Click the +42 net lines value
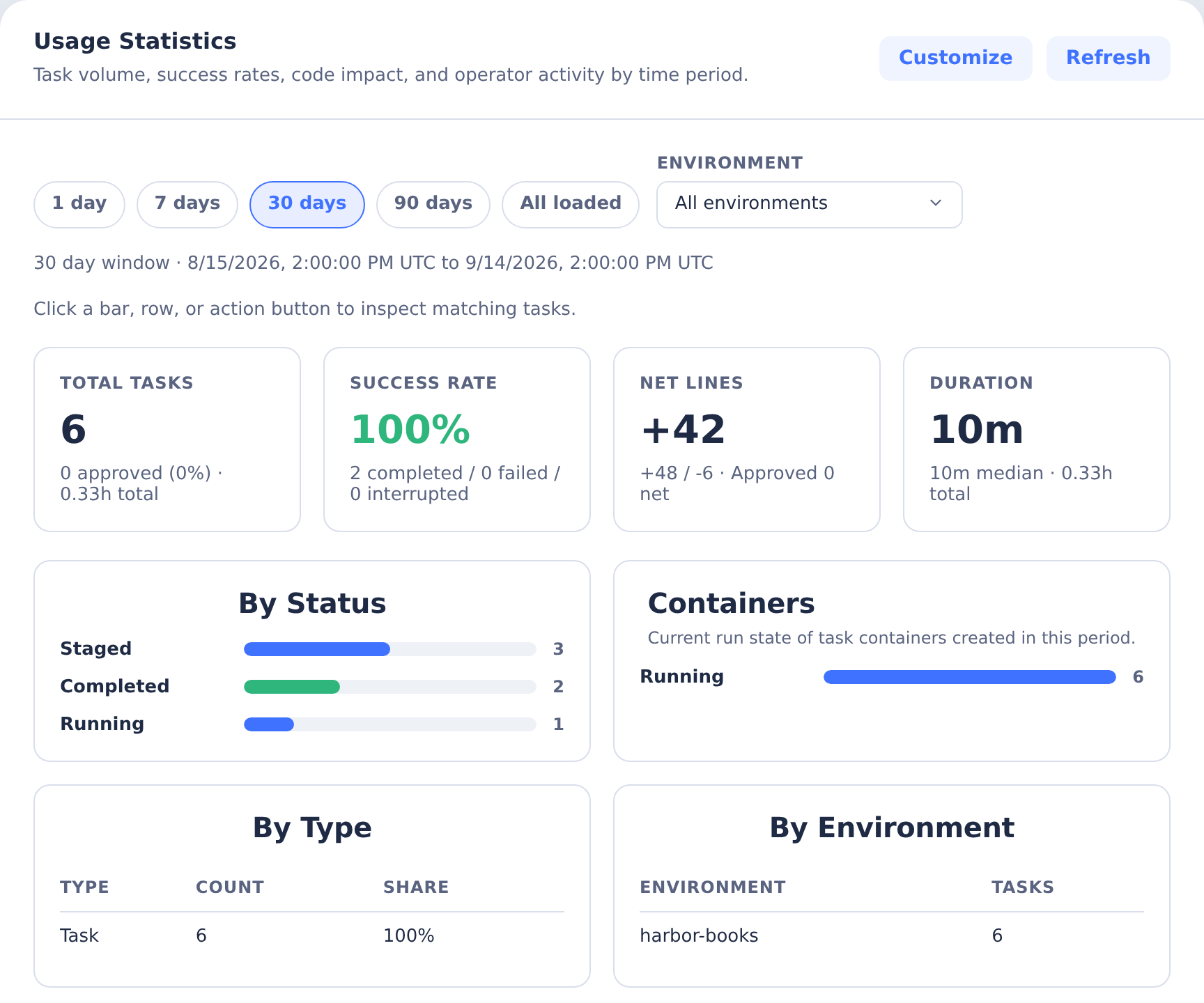1204x1003 pixels. coord(683,429)
